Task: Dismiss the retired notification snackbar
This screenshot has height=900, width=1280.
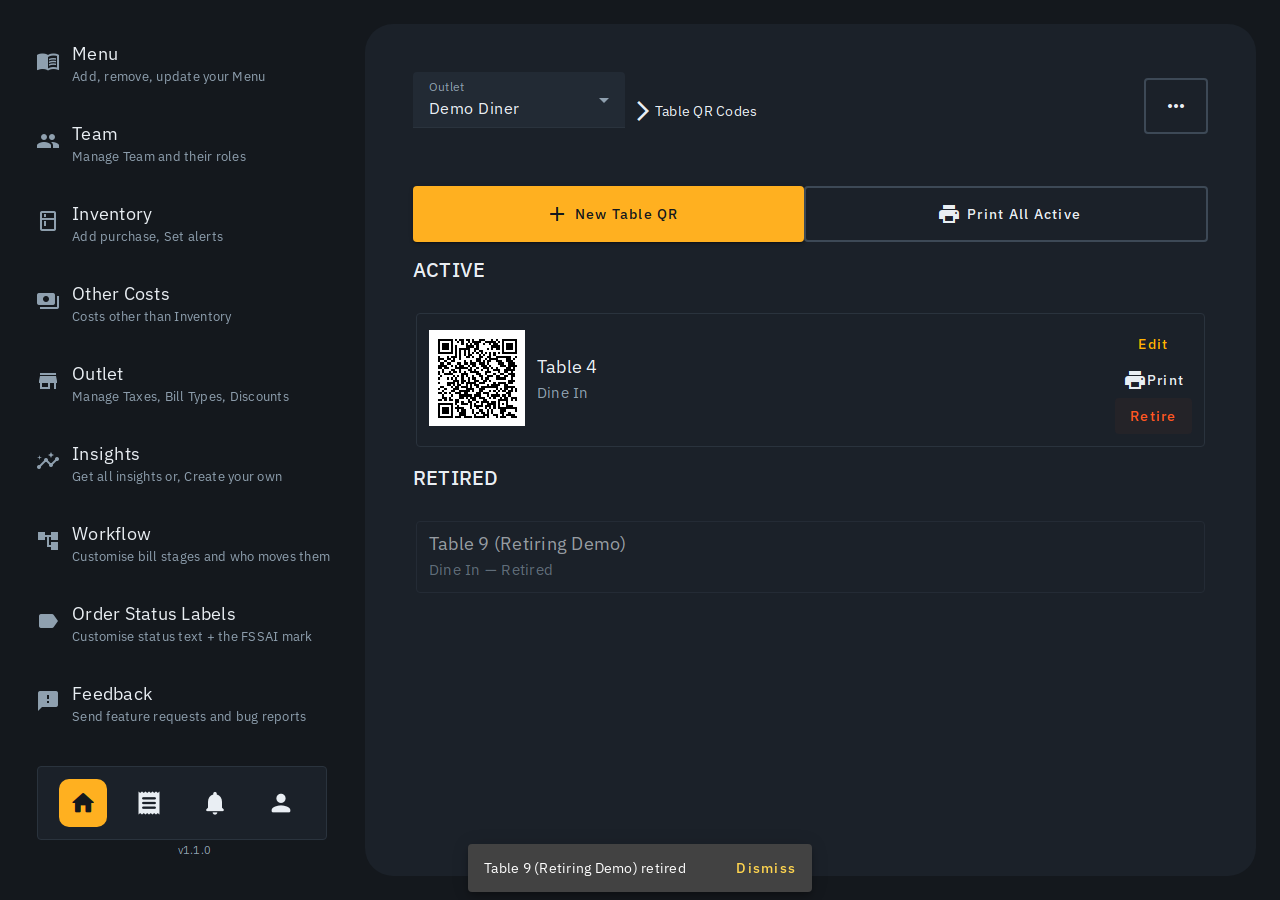Action: [x=766, y=868]
